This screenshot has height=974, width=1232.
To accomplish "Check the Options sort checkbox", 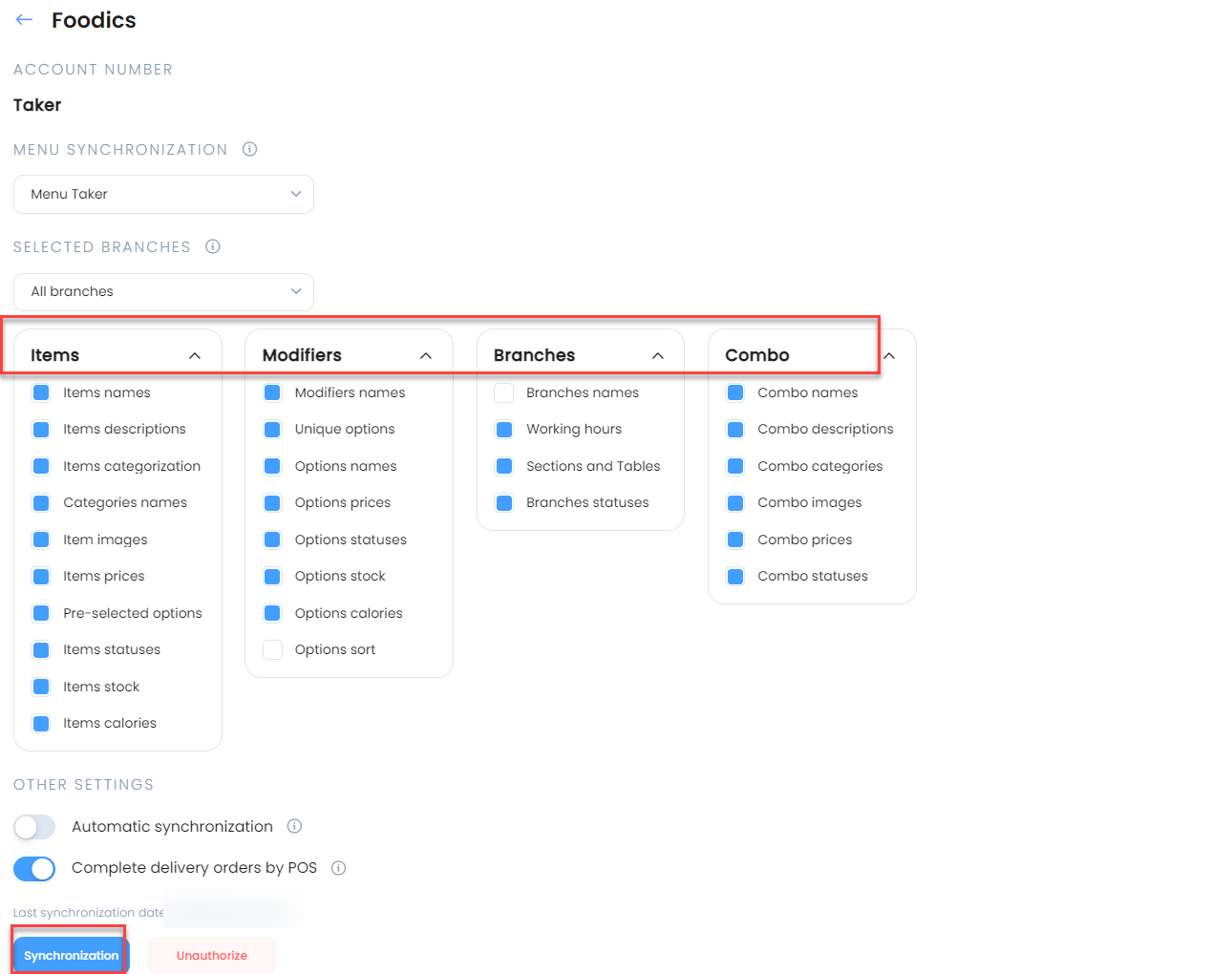I will click(x=272, y=650).
